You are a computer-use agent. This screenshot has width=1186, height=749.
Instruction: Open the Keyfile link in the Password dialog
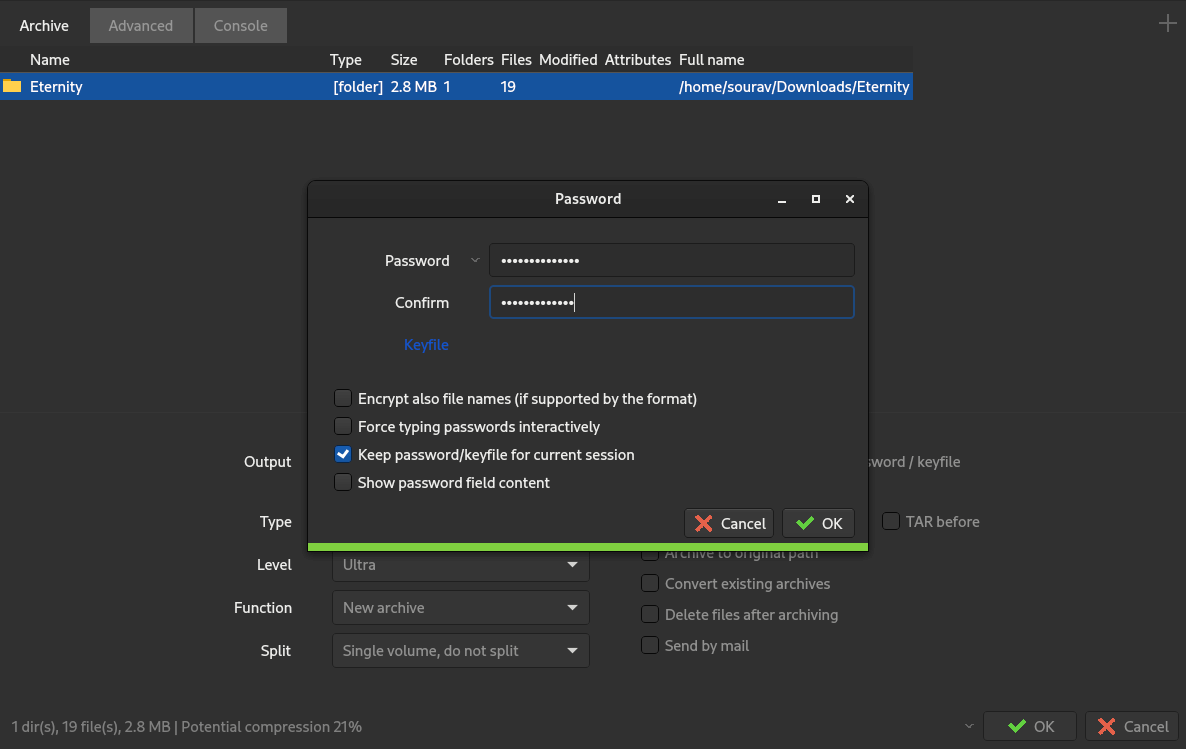[x=426, y=344]
